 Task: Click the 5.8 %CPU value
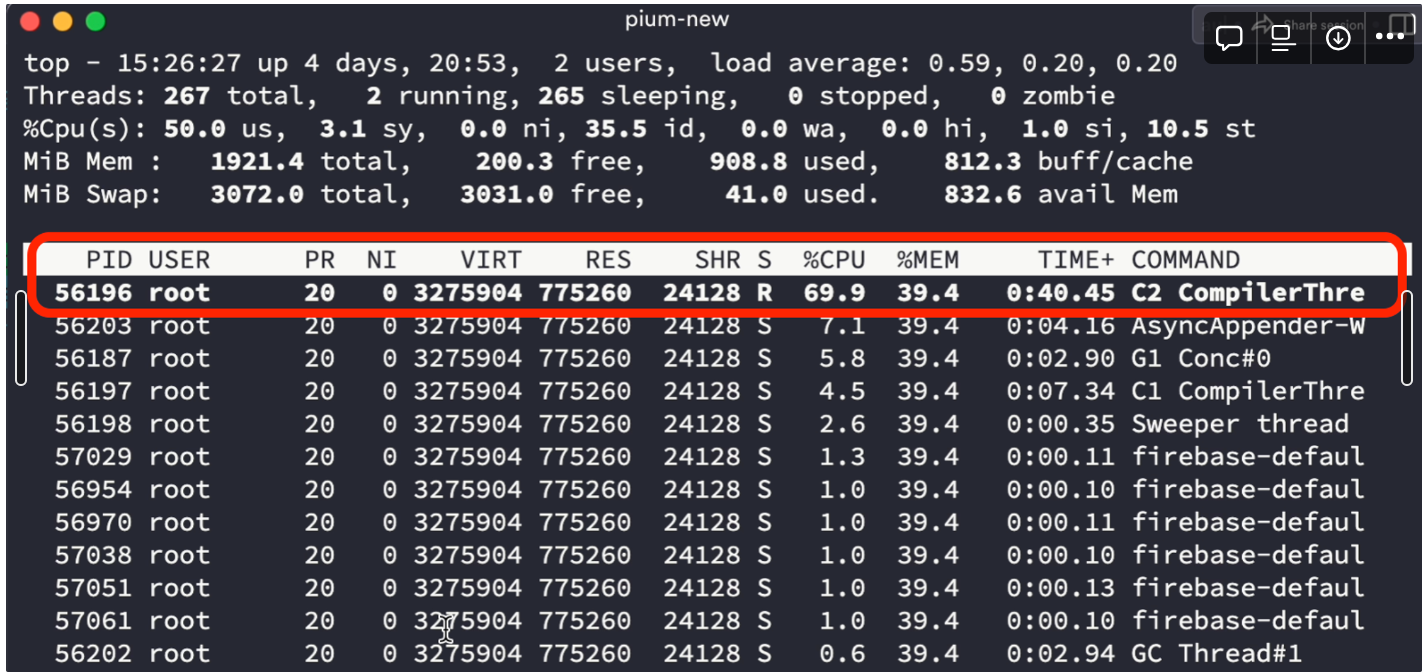[x=842, y=358]
